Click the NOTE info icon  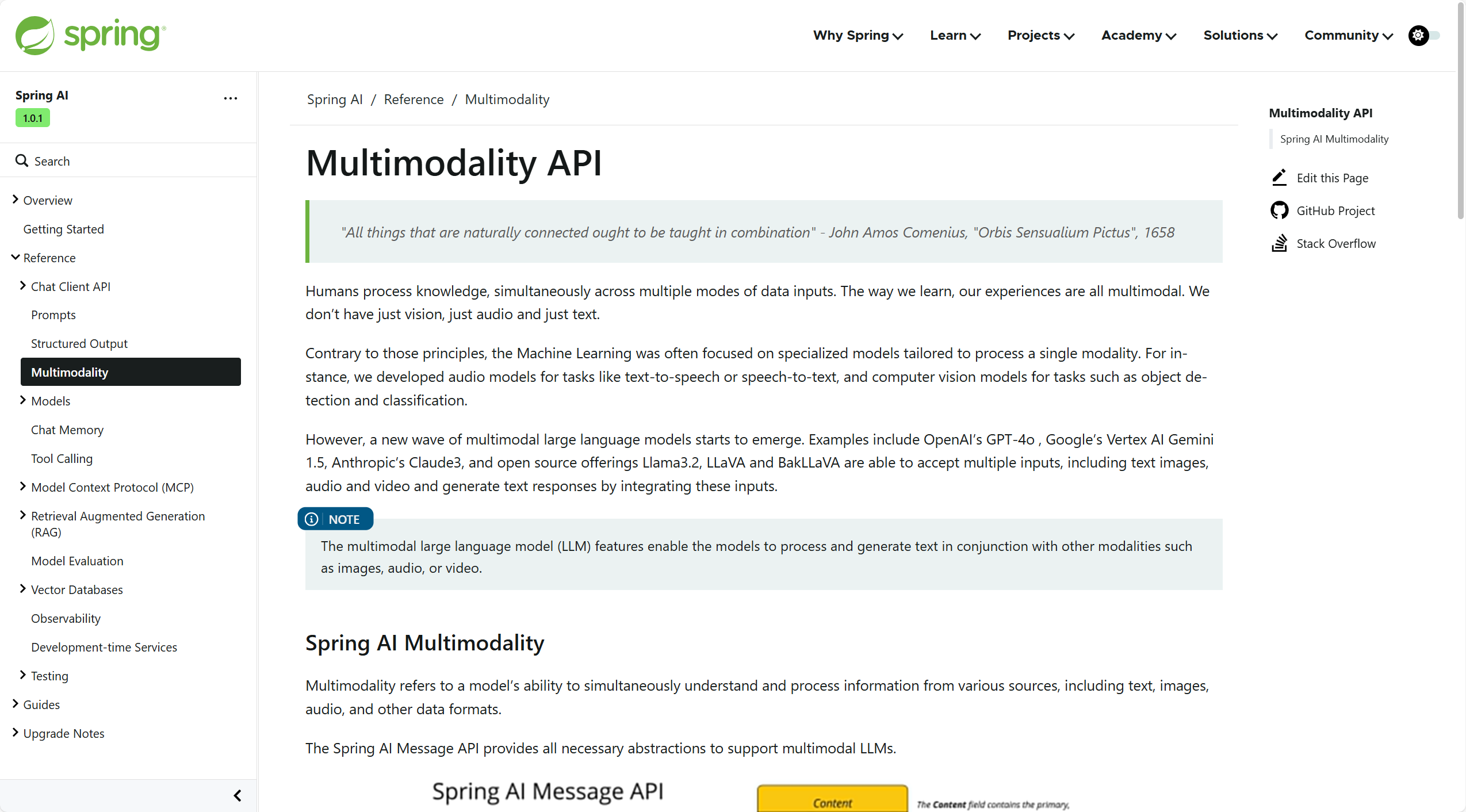click(311, 519)
